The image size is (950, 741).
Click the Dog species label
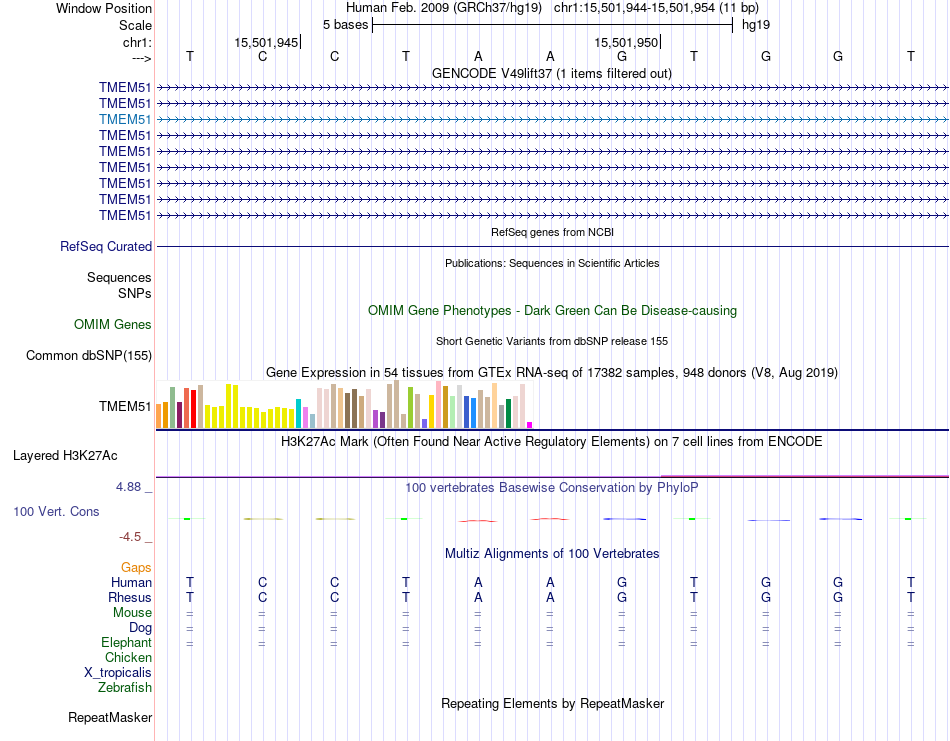click(140, 628)
